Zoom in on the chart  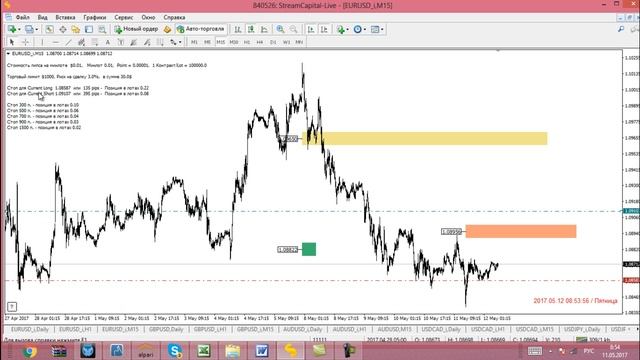click(x=280, y=29)
